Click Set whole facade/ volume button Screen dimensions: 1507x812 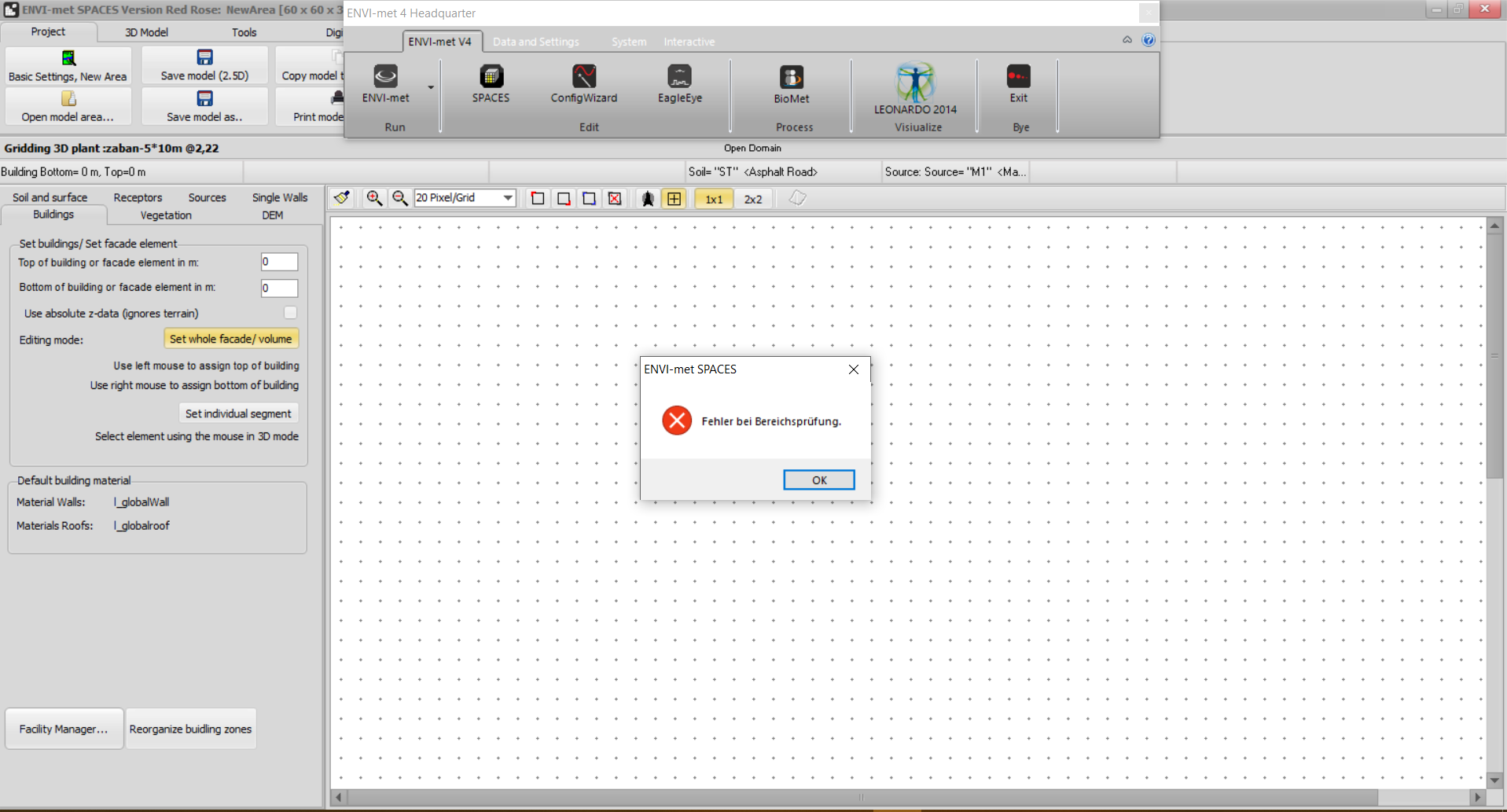coord(231,339)
